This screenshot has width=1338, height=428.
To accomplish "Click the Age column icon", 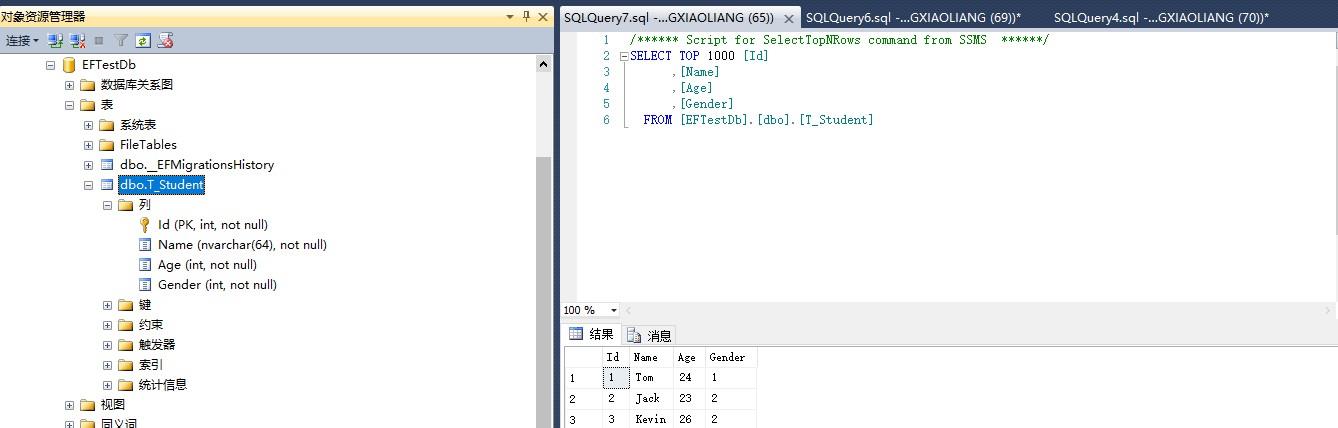I will pyautogui.click(x=145, y=265).
